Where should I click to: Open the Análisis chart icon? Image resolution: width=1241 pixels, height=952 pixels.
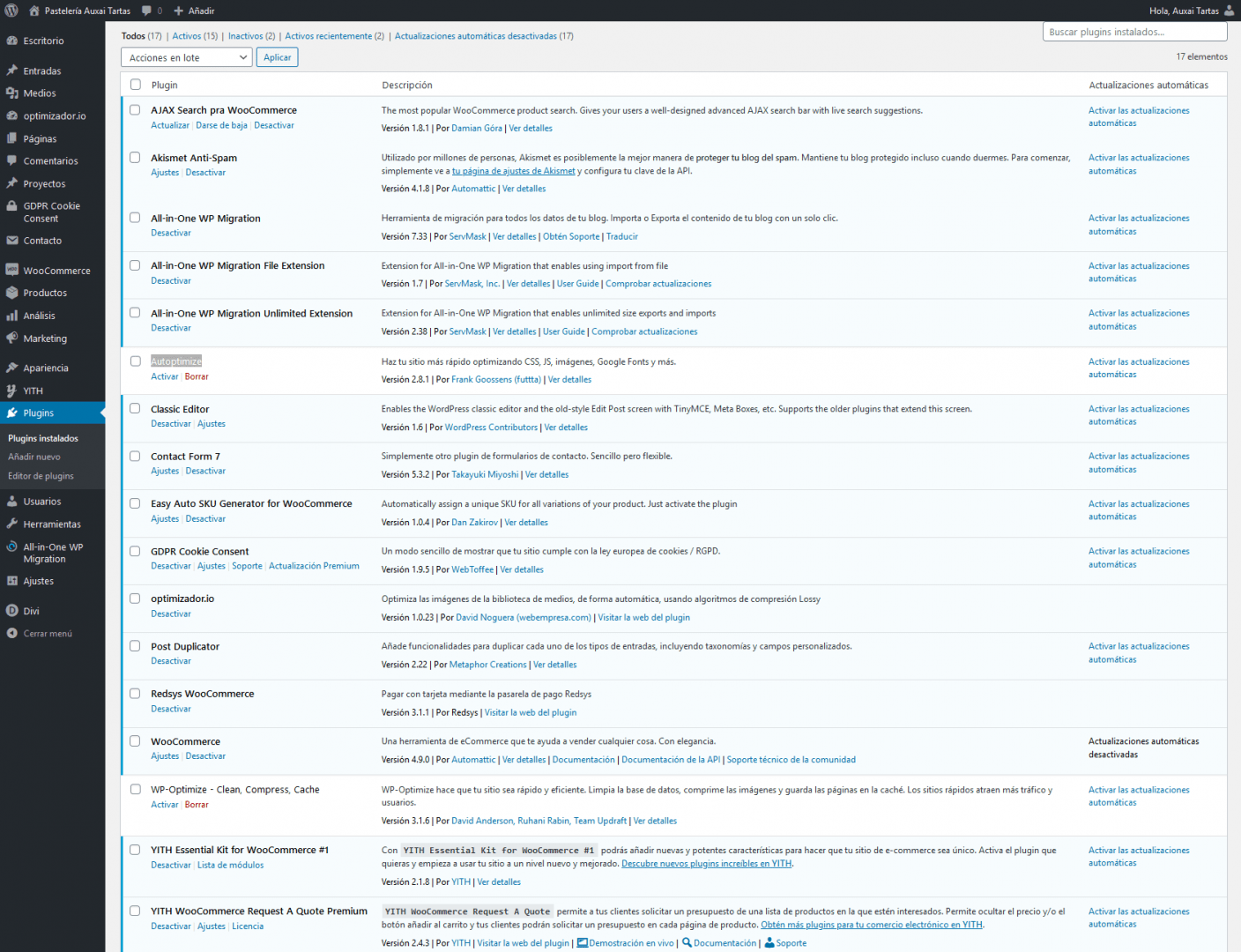point(11,316)
